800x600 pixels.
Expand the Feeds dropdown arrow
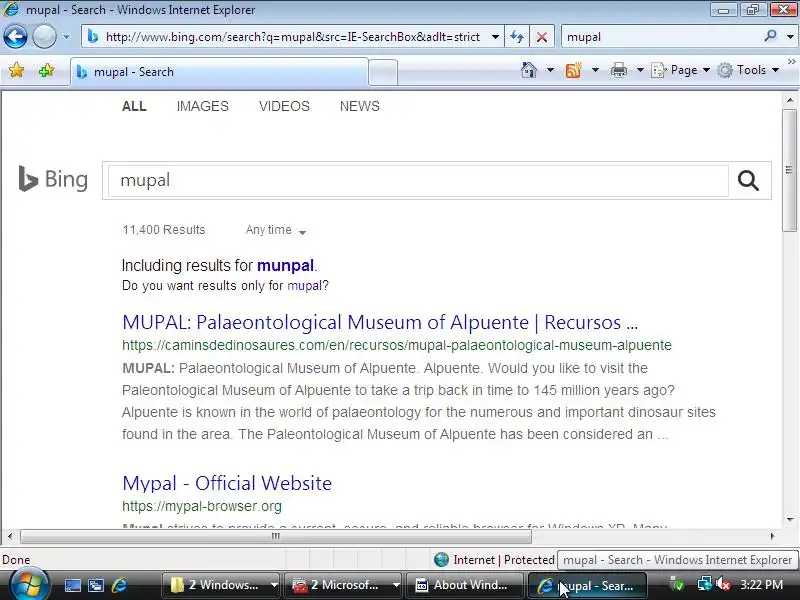click(x=595, y=70)
